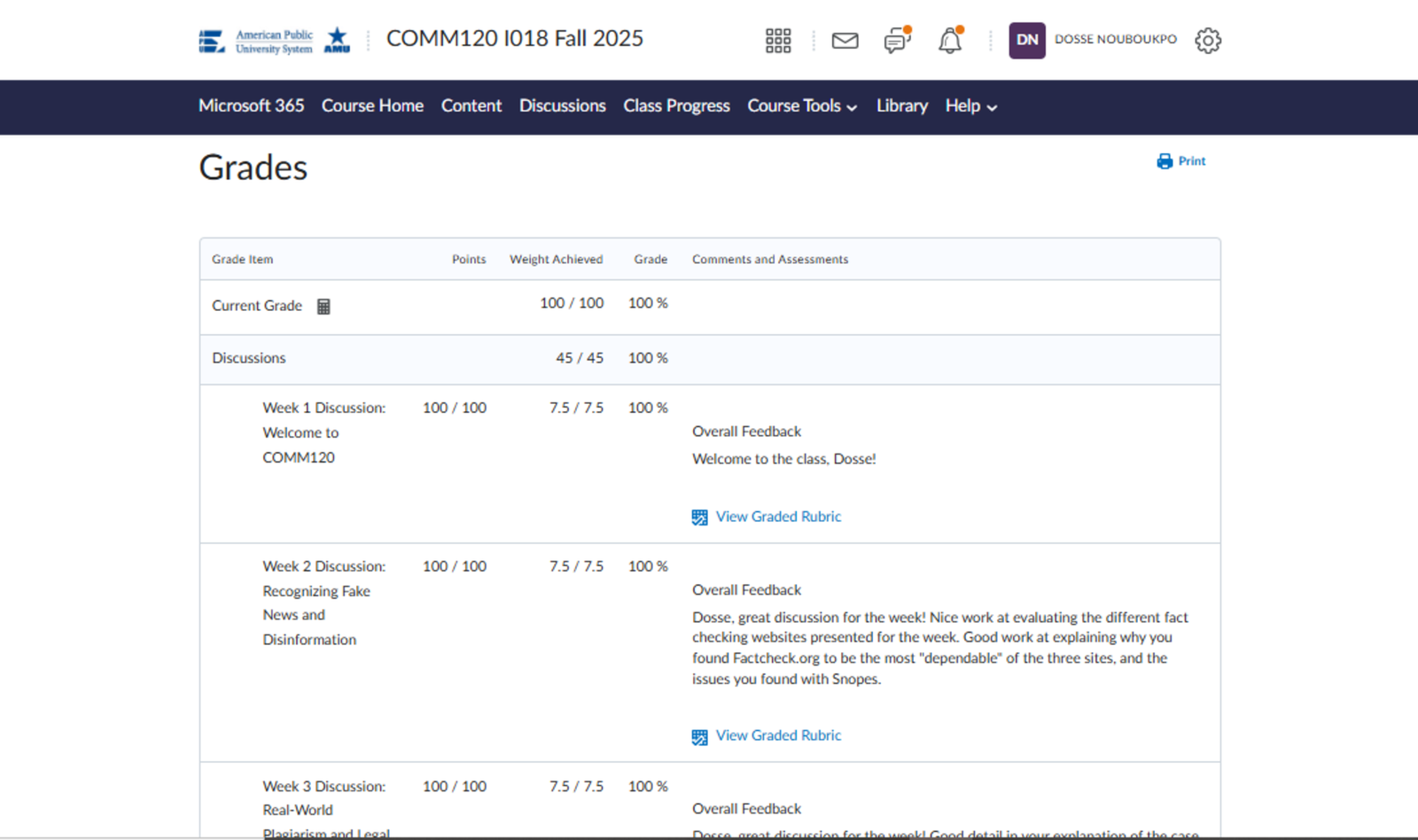This screenshot has width=1418, height=840.
Task: Expand the Course Tools dropdown menu
Action: (802, 106)
